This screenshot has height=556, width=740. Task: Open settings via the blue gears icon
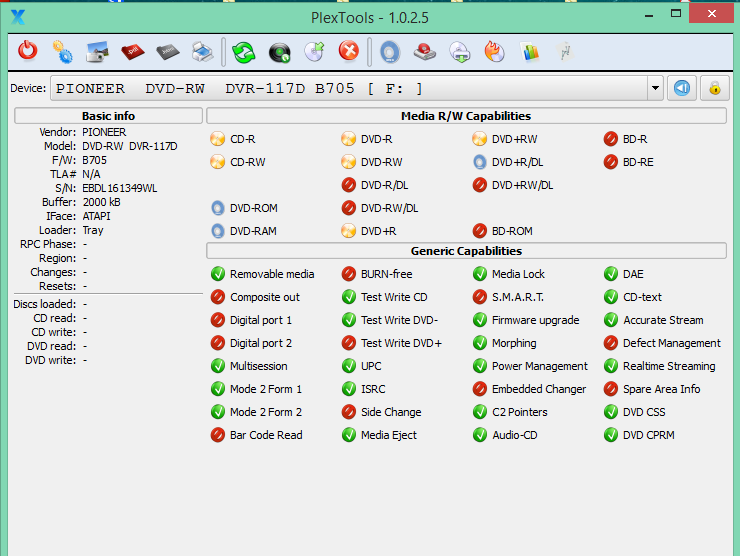tap(62, 52)
